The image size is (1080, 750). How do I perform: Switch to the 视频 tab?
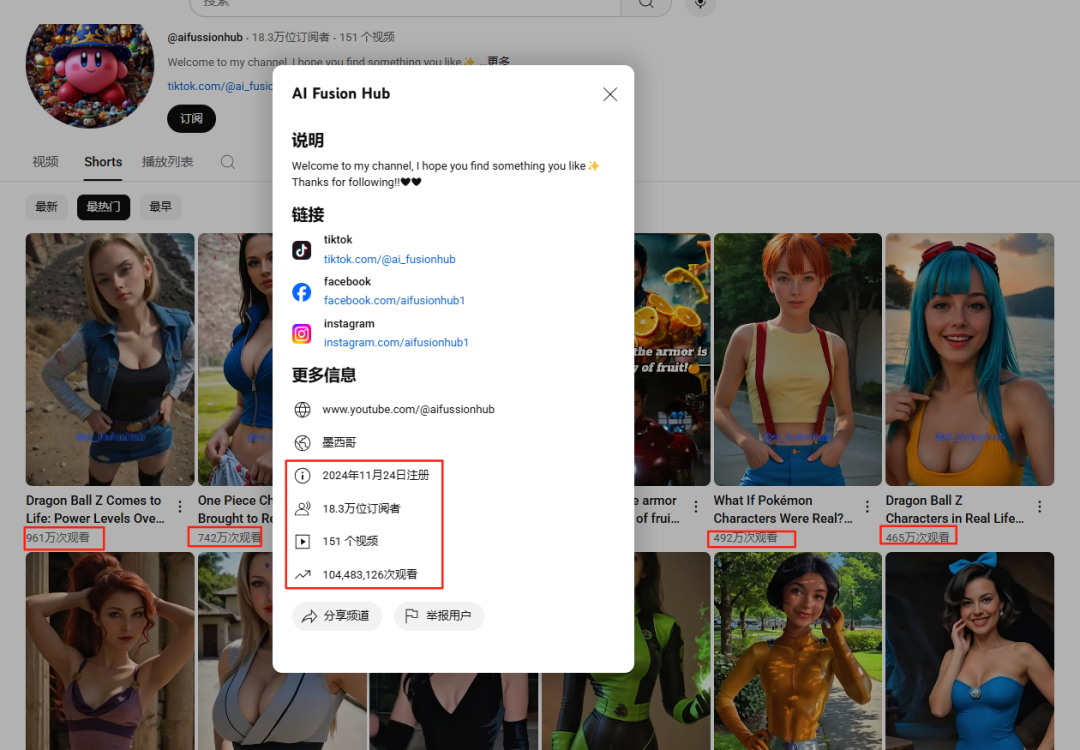(45, 162)
